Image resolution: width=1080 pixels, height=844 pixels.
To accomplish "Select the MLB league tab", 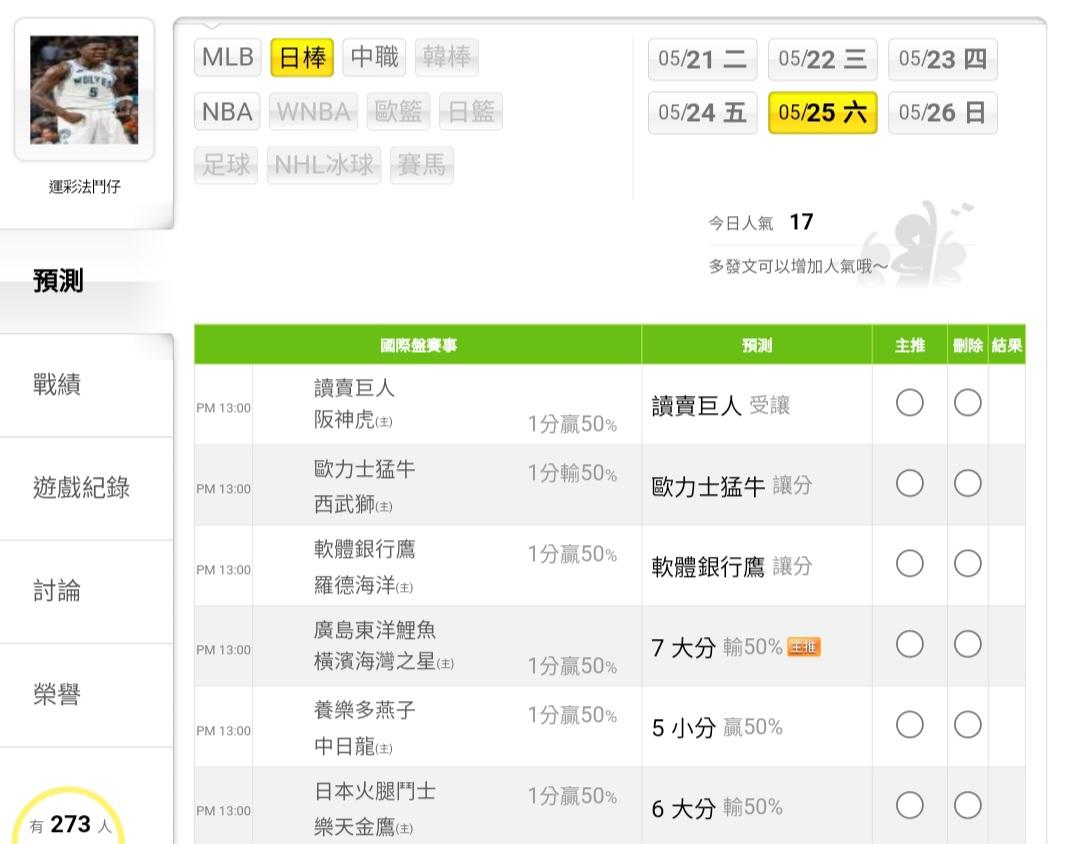I will pyautogui.click(x=228, y=56).
